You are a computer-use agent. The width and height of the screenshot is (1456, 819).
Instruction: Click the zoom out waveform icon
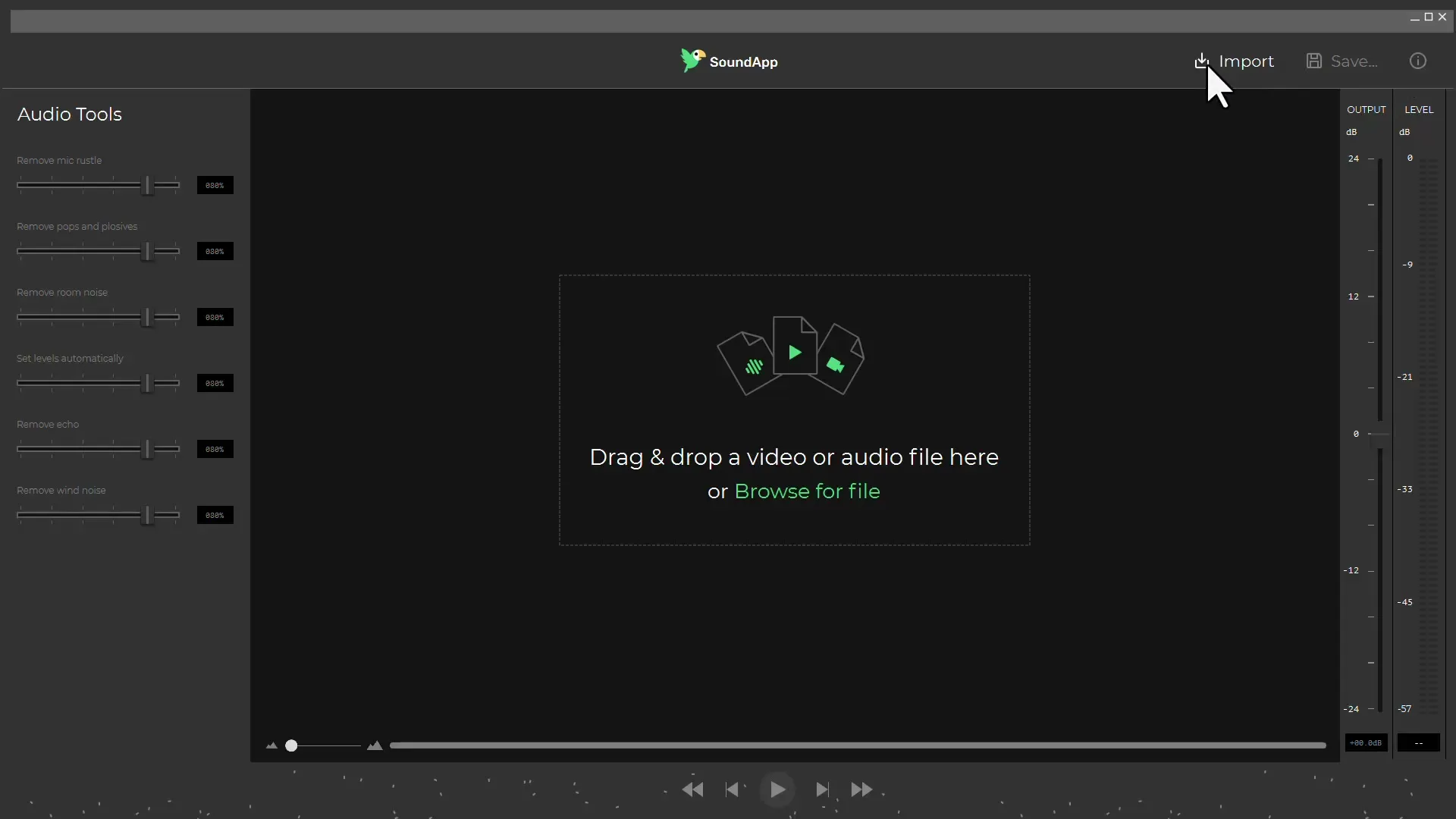[x=272, y=746]
